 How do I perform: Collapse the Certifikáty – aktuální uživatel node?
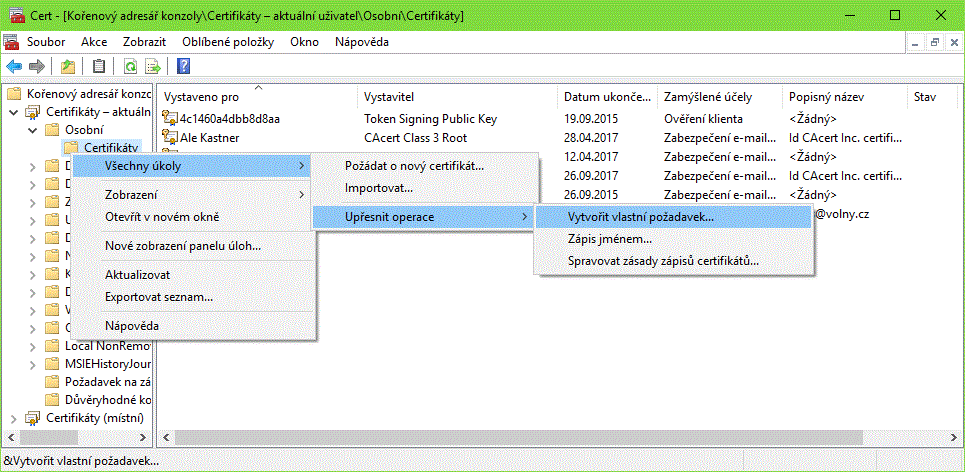pyautogui.click(x=13, y=112)
